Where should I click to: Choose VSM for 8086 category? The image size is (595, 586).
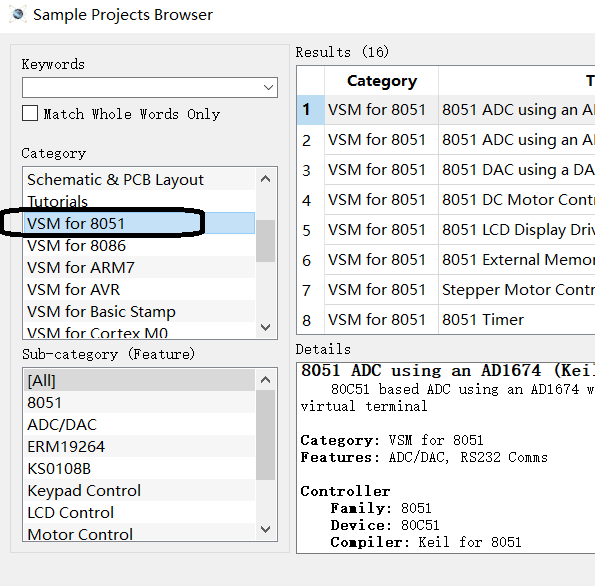click(x=139, y=246)
